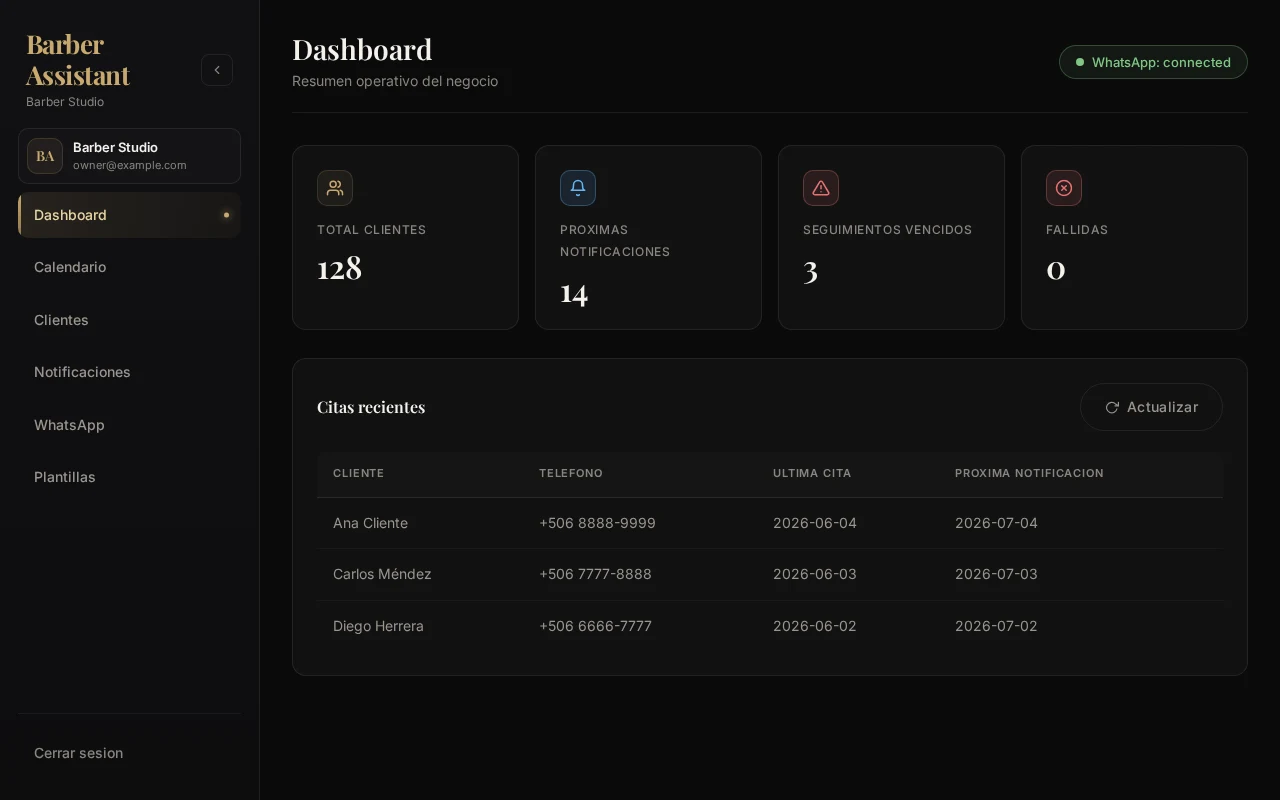Click the 0 failed value

click(x=1055, y=269)
